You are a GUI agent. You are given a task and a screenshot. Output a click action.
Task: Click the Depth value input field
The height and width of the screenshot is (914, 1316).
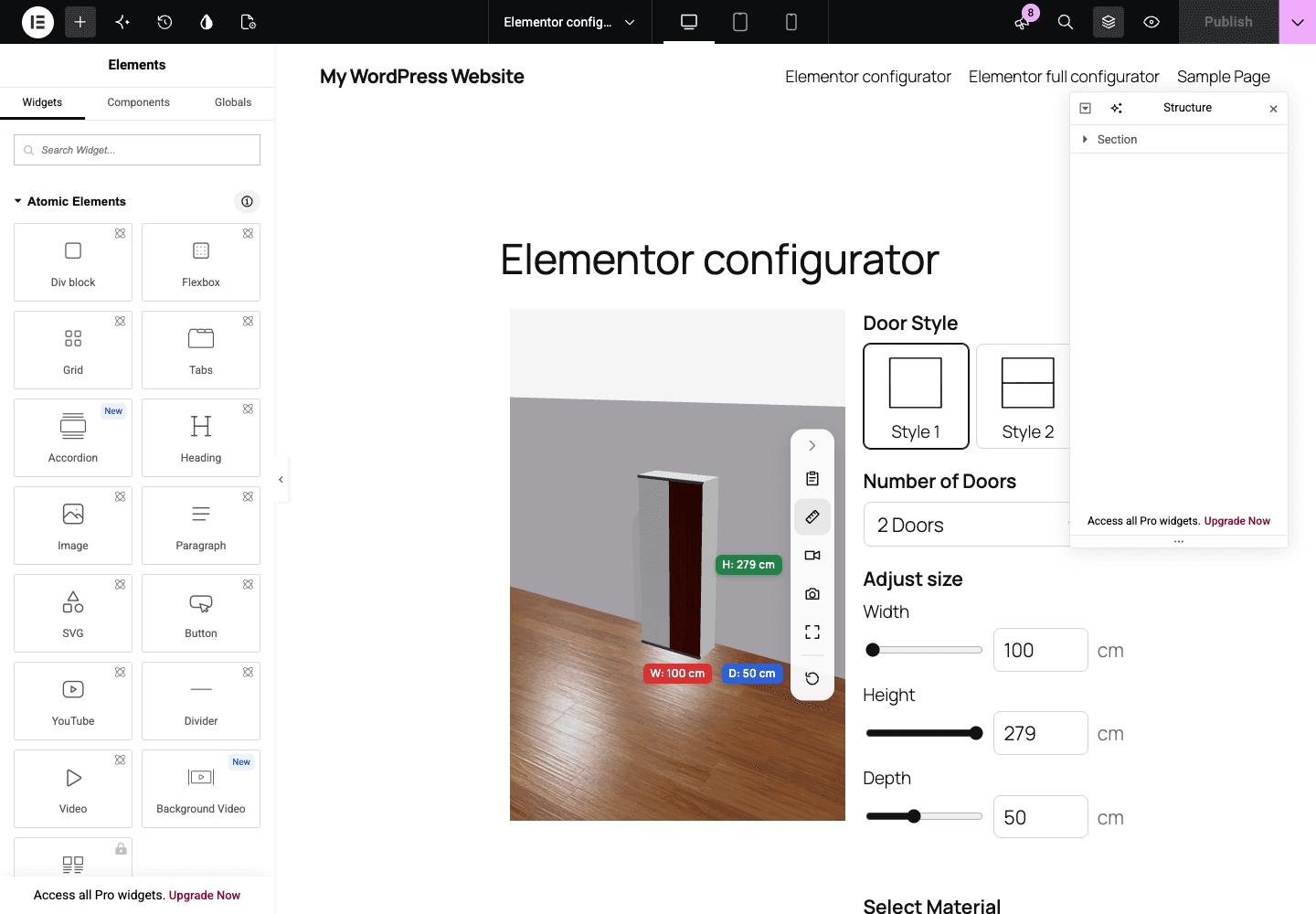coord(1041,816)
